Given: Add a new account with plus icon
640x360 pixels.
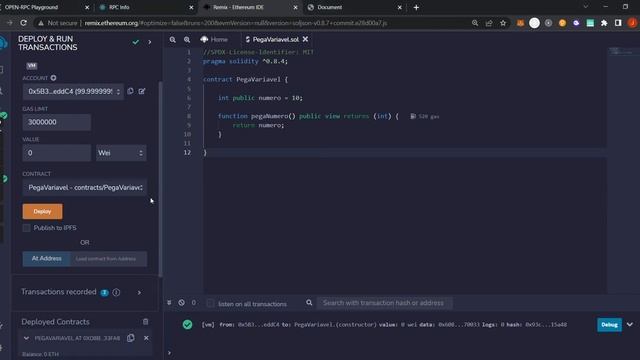Looking at the screenshot, I should point(53,78).
